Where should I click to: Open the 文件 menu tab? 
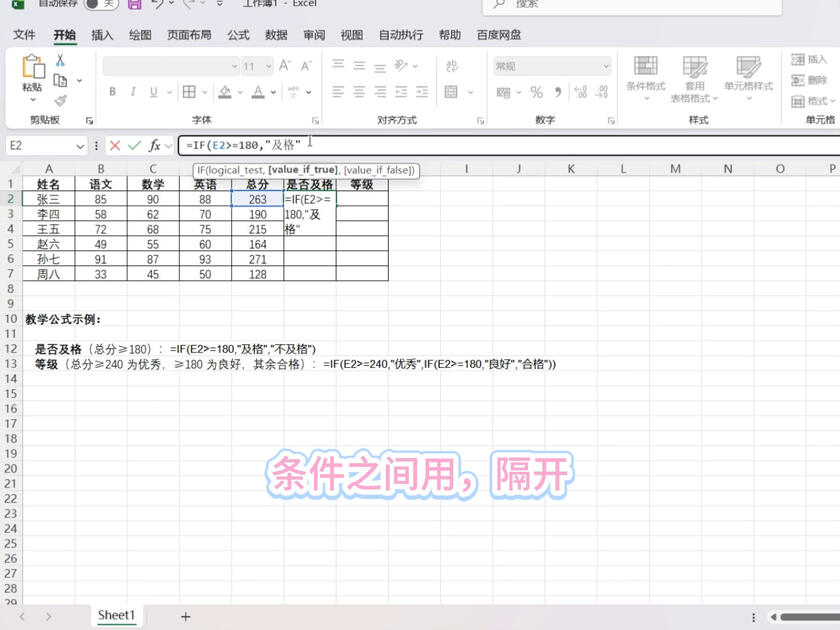(x=24, y=35)
